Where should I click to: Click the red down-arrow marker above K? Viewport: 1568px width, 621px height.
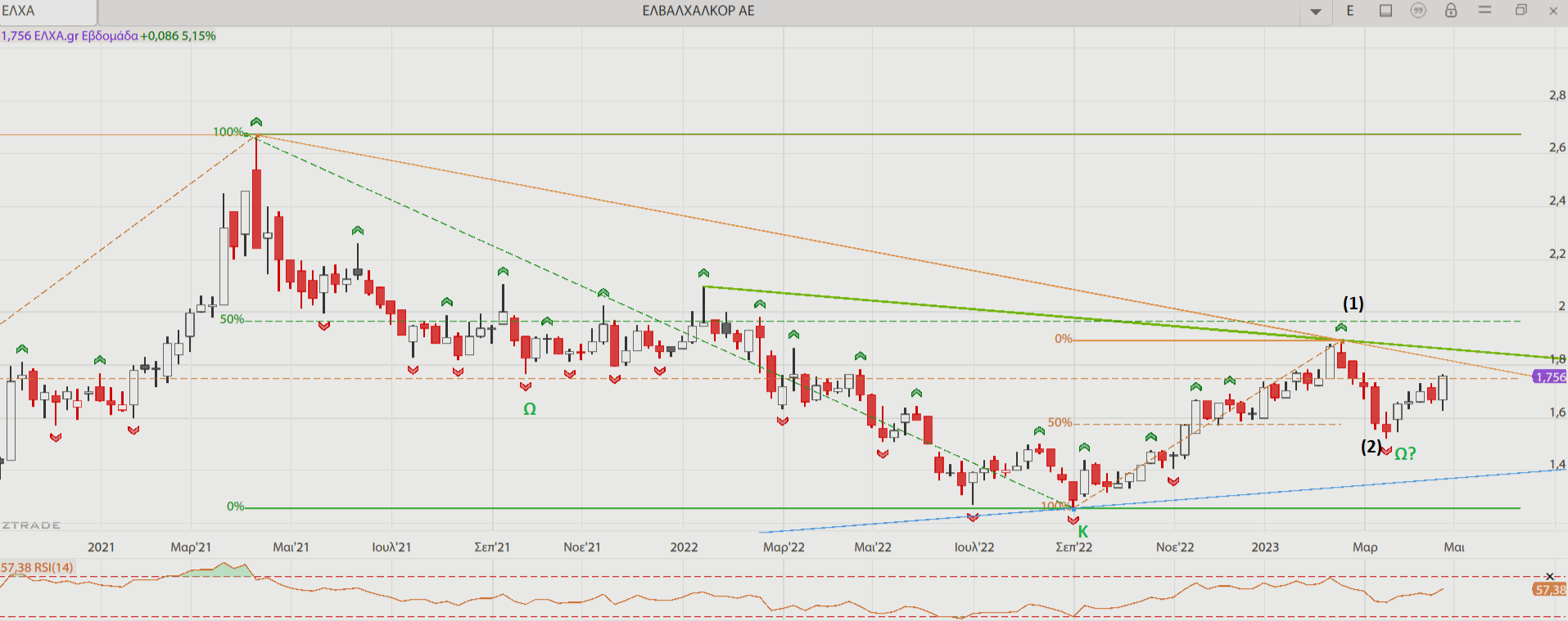(x=1073, y=520)
